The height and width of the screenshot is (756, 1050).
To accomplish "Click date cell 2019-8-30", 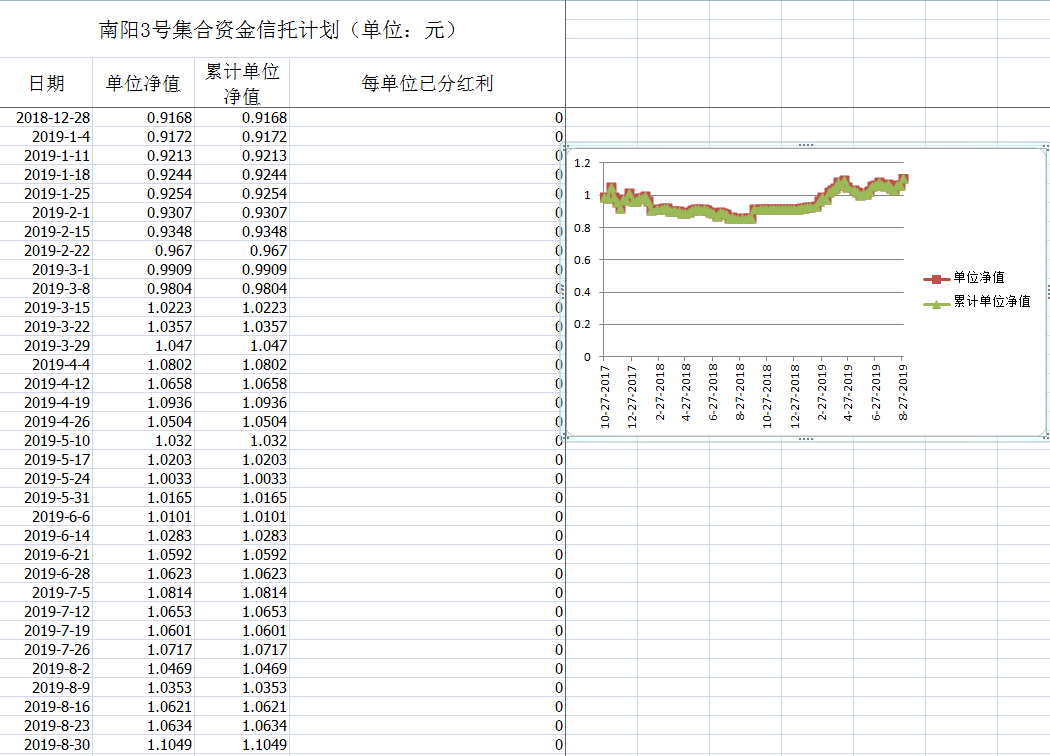I will coord(46,745).
